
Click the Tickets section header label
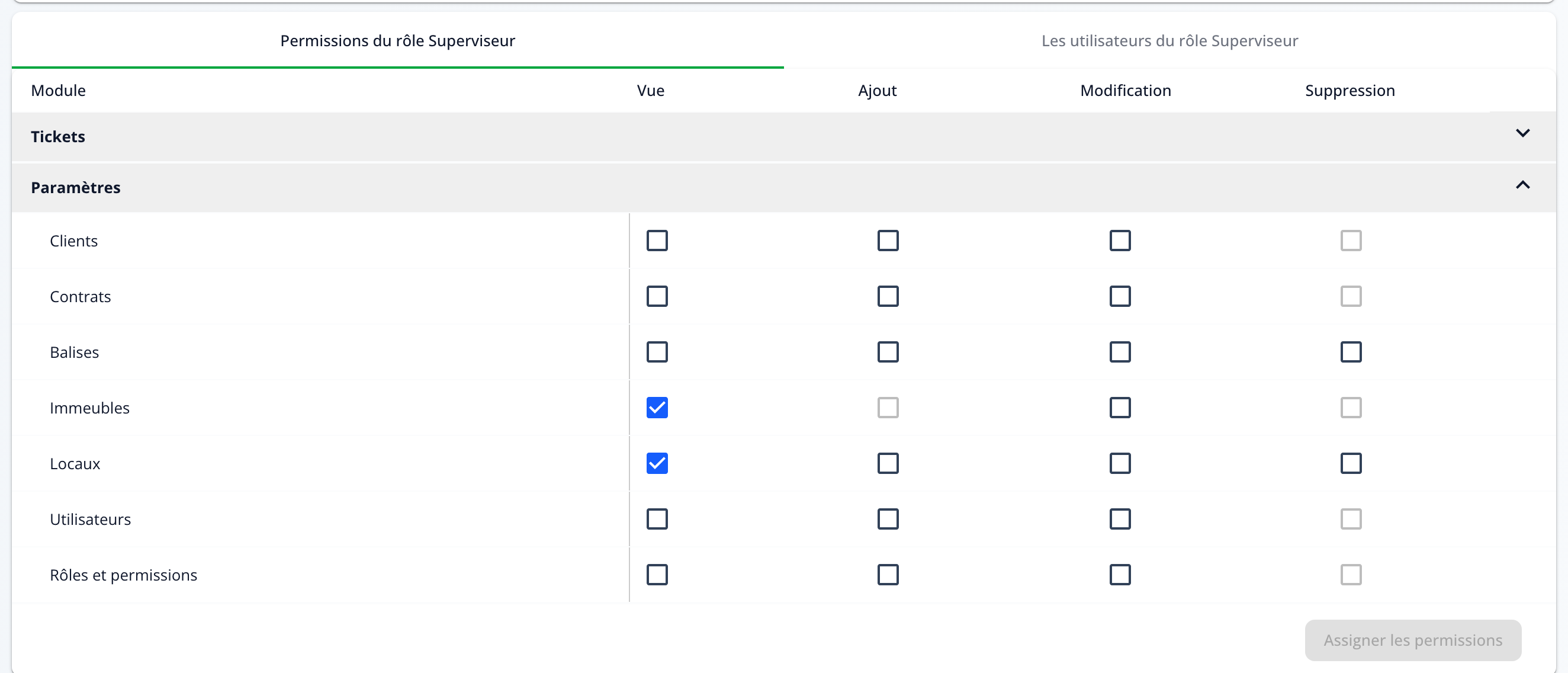[58, 136]
